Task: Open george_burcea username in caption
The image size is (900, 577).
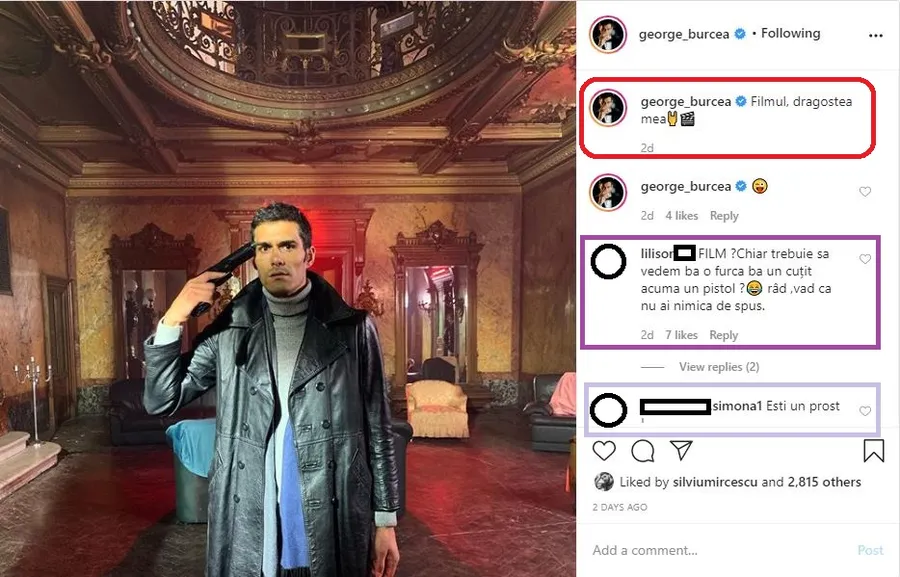Action: pyautogui.click(x=686, y=102)
